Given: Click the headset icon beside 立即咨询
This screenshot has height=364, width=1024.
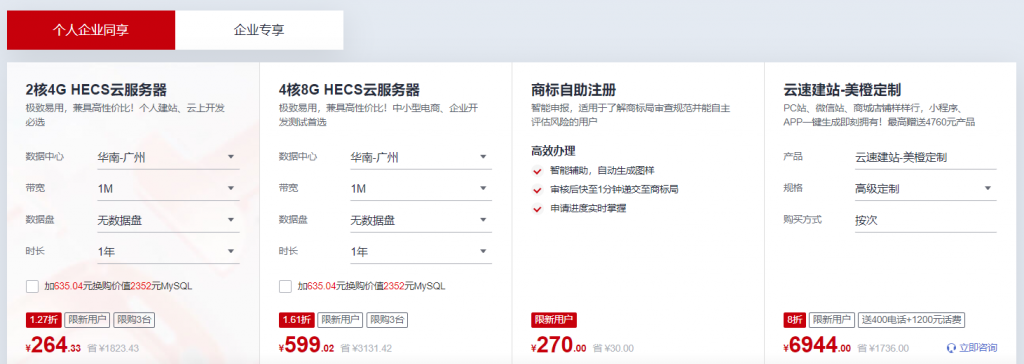Looking at the screenshot, I should 952,348.
